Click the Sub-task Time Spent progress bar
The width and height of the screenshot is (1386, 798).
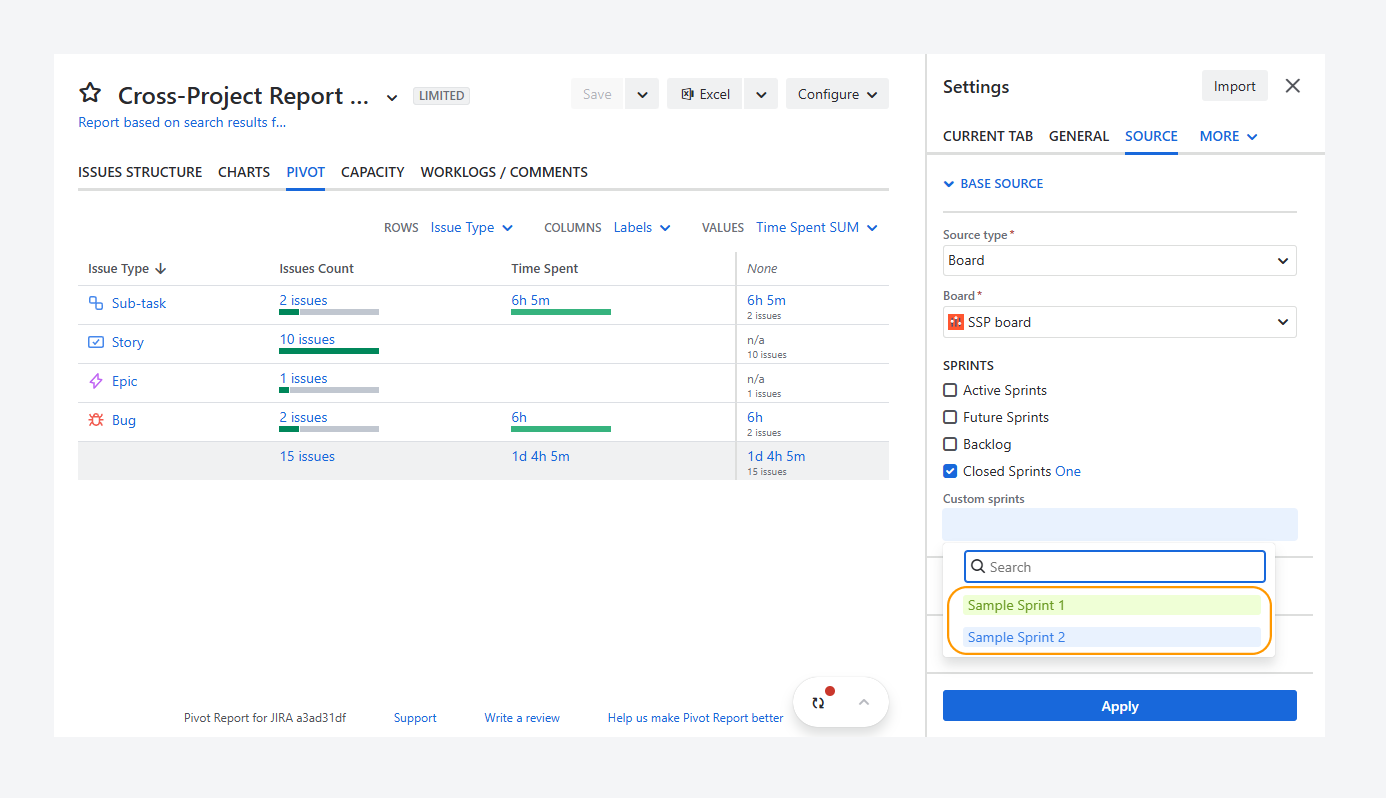(x=561, y=312)
